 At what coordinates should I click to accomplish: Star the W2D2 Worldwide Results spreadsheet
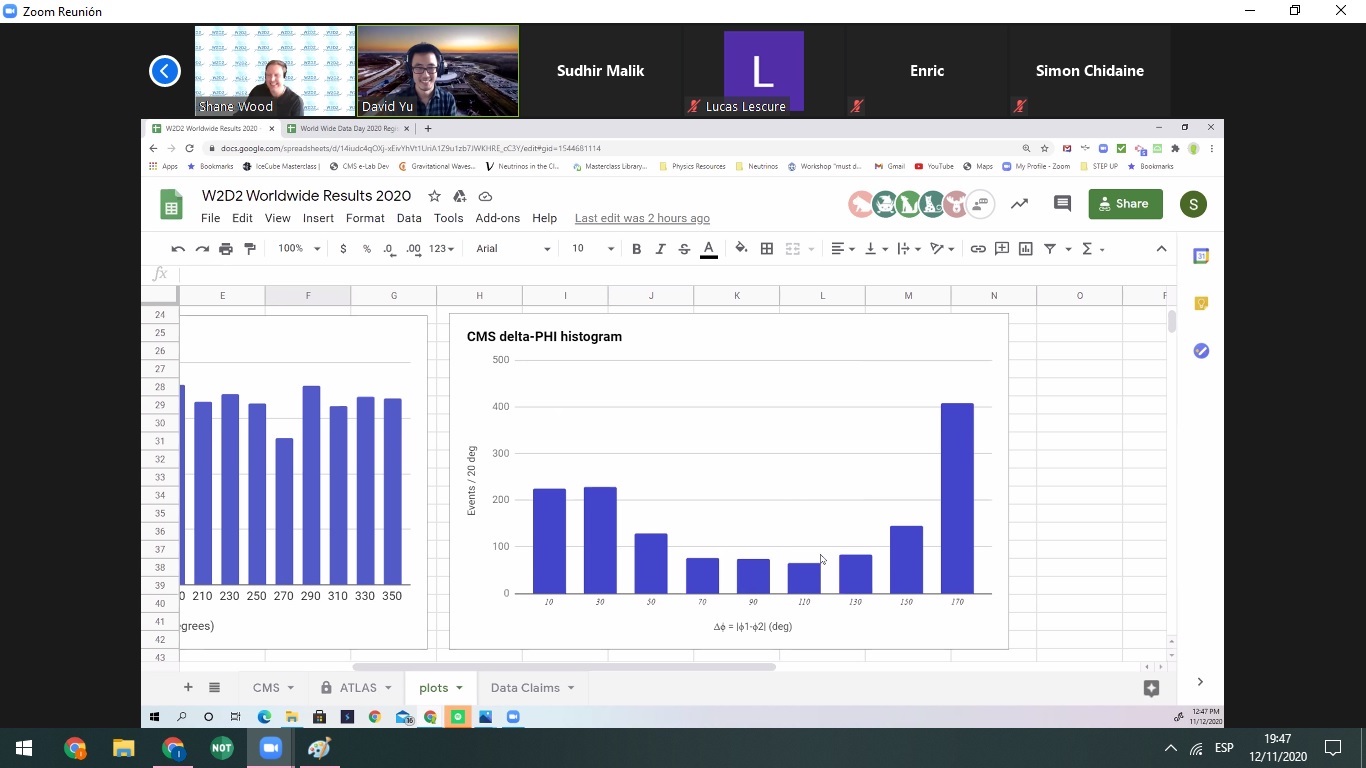coord(434,196)
